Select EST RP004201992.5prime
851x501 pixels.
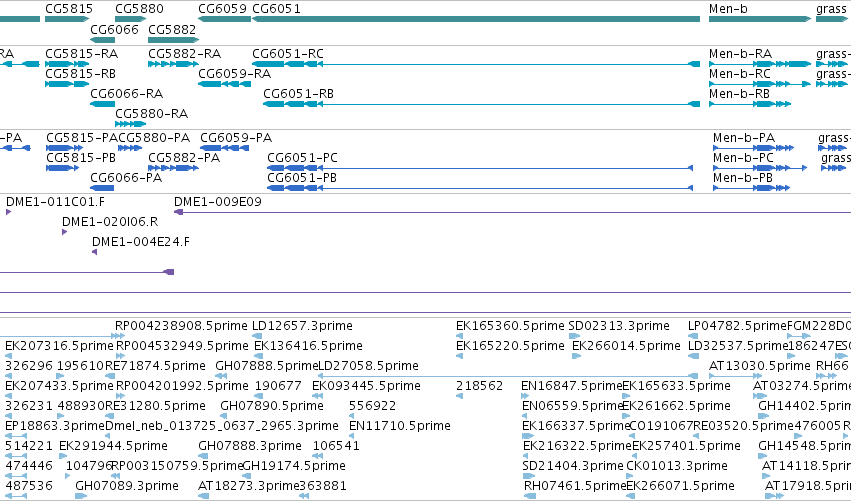(182, 386)
